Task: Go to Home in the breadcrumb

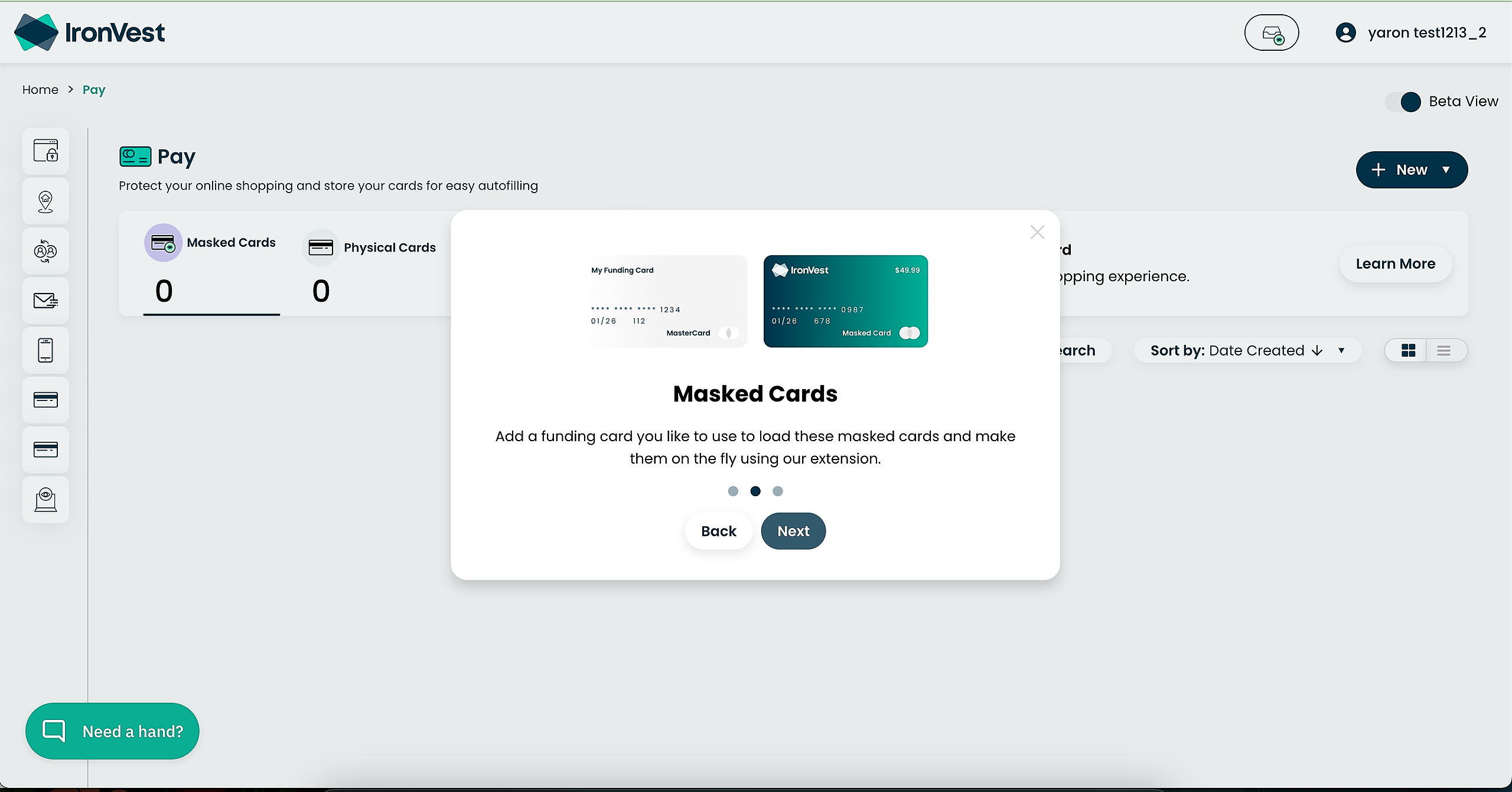Action: pyautogui.click(x=40, y=90)
